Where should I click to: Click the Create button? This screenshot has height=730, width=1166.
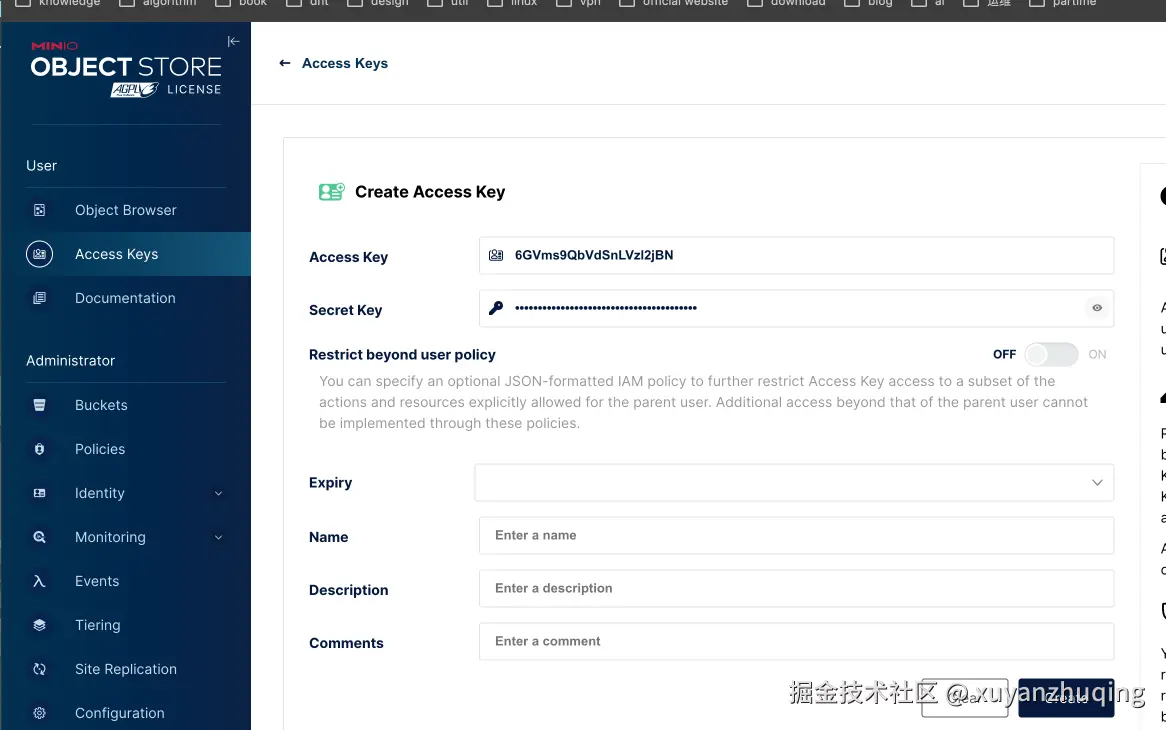tap(1066, 698)
